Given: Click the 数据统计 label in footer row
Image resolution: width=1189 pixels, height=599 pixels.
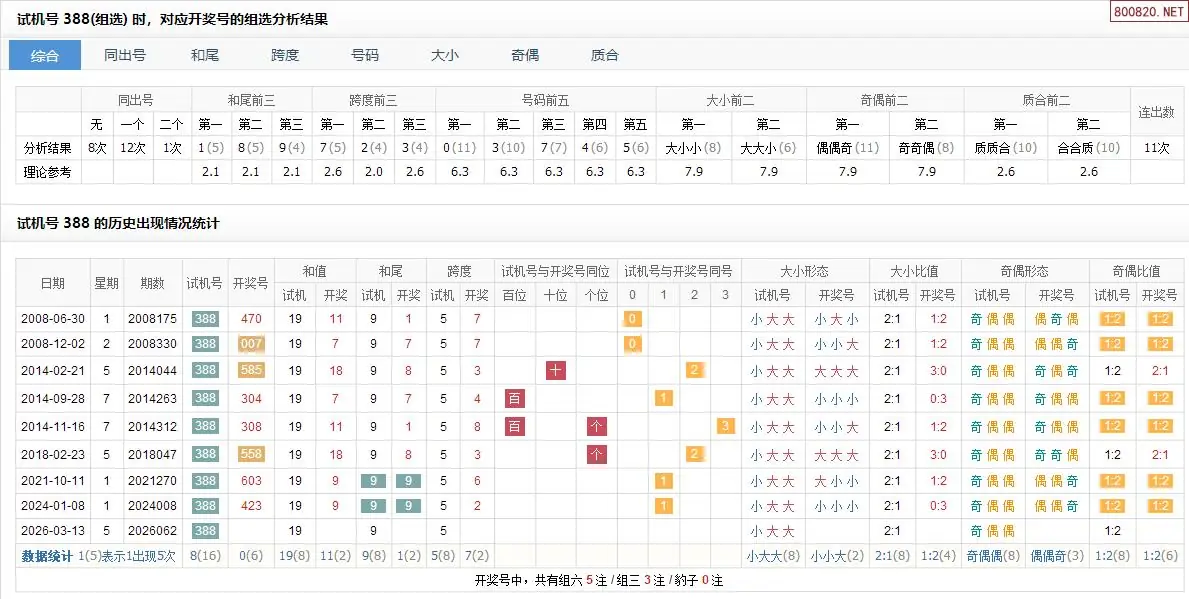Looking at the screenshot, I should point(47,556).
